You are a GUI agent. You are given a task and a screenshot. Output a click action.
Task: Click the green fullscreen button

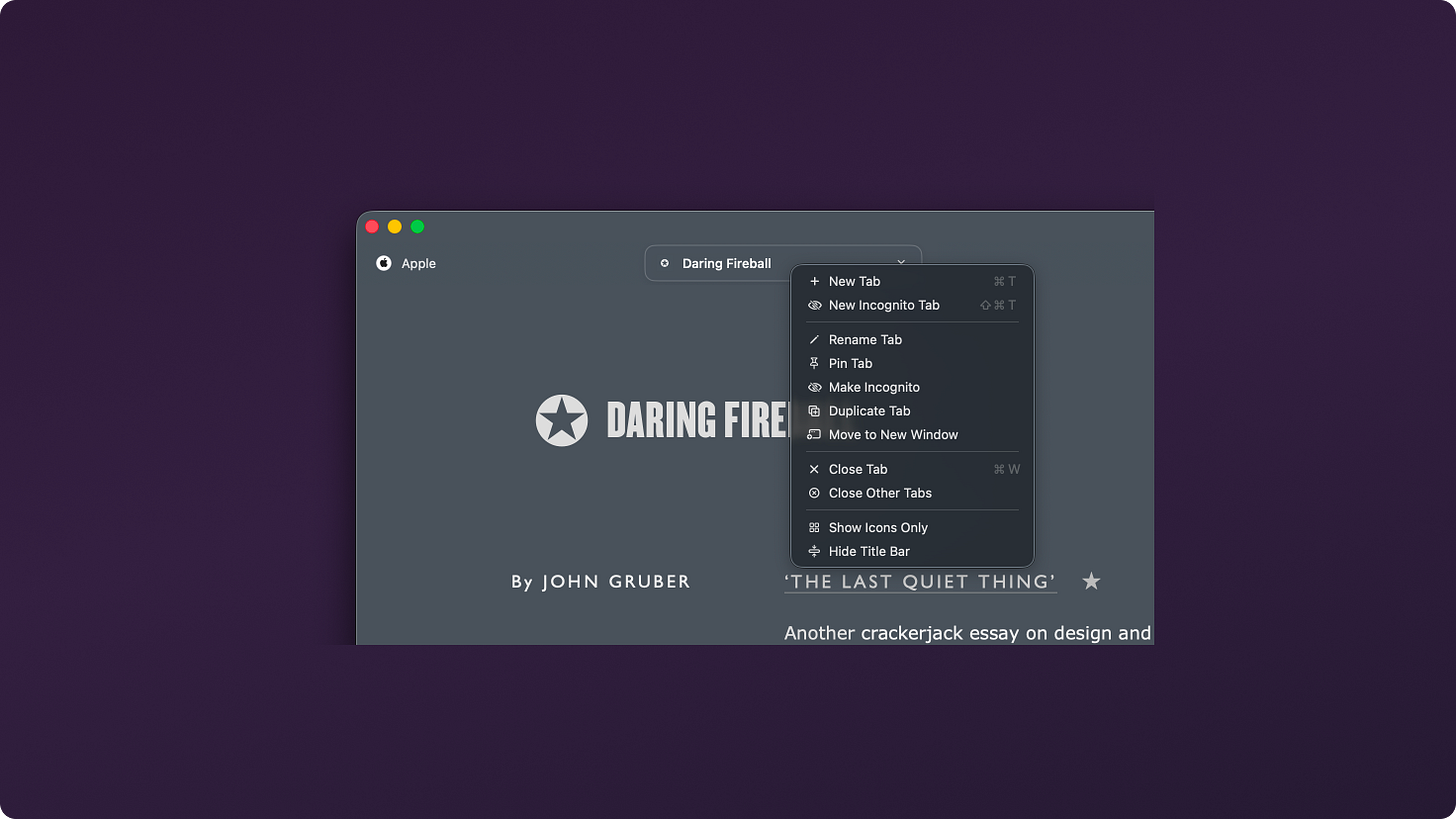coord(418,227)
